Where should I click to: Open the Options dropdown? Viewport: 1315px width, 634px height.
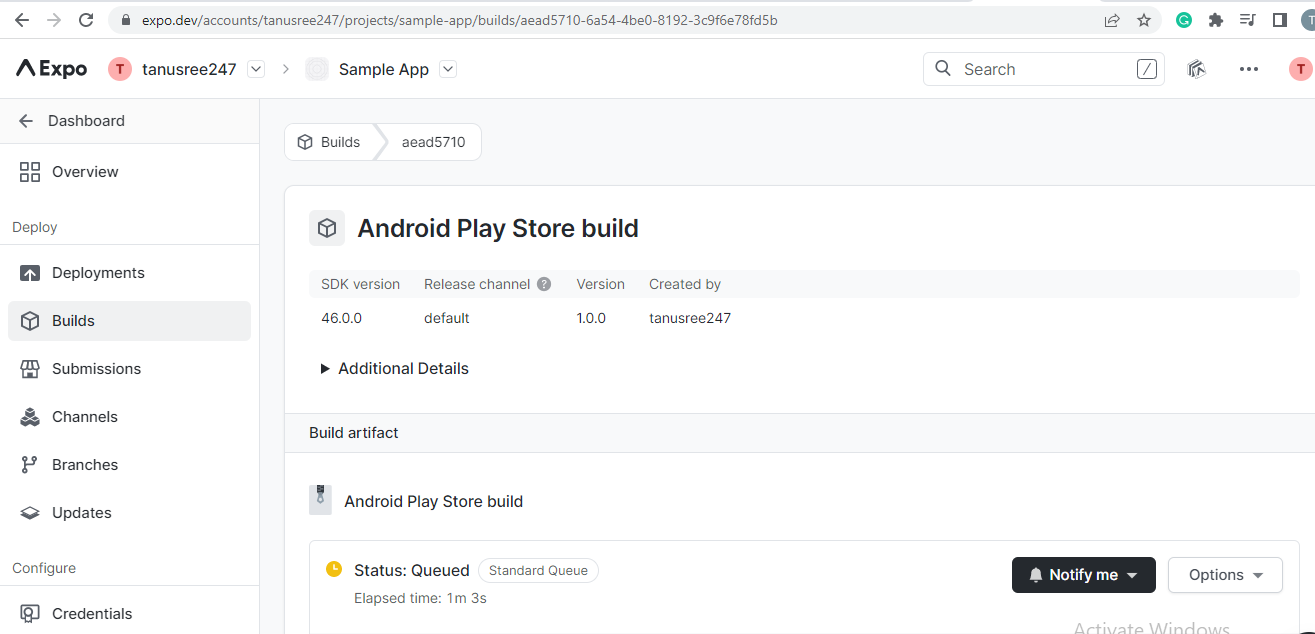1225,575
